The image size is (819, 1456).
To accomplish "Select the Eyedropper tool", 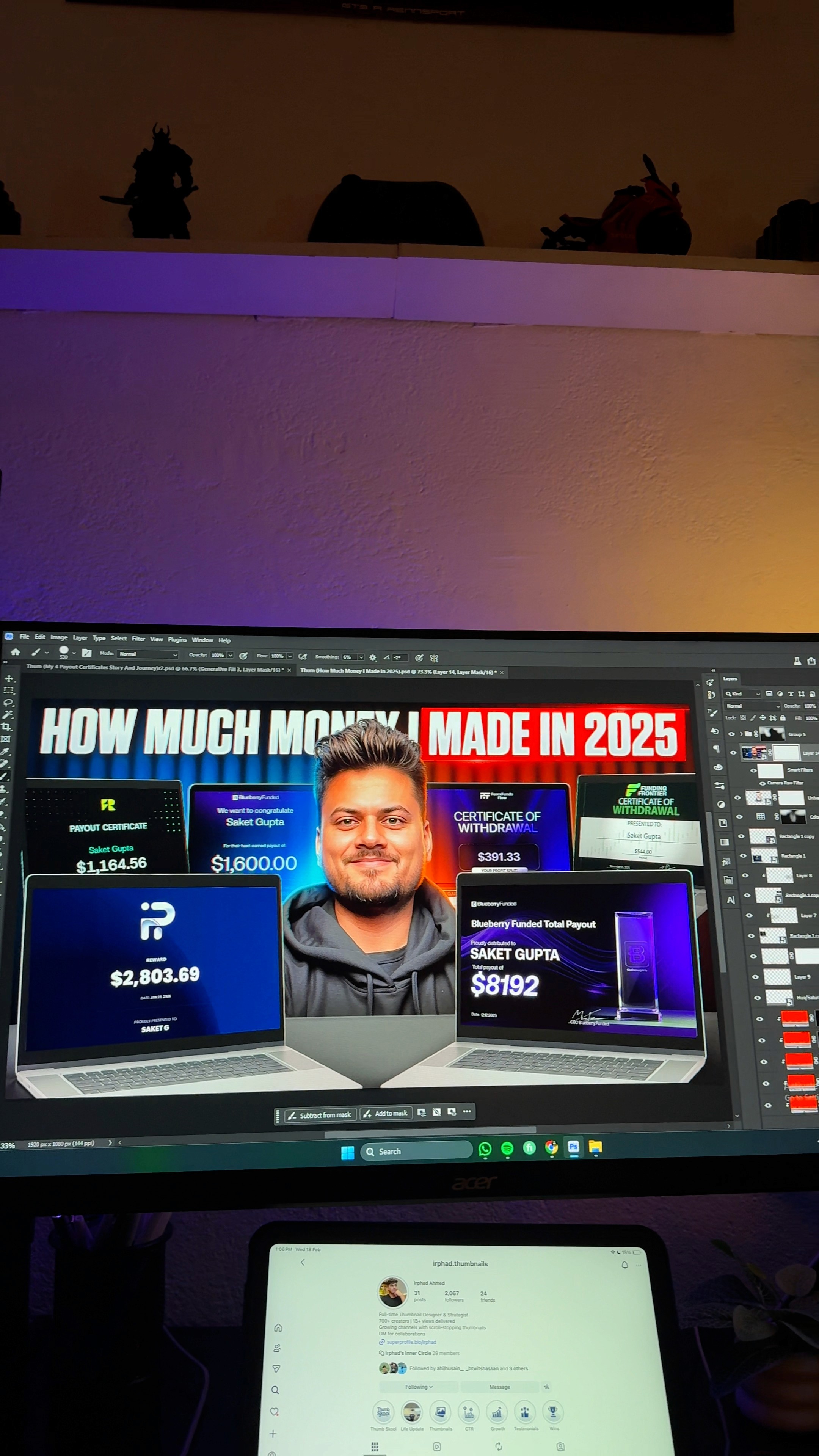I will [6, 751].
